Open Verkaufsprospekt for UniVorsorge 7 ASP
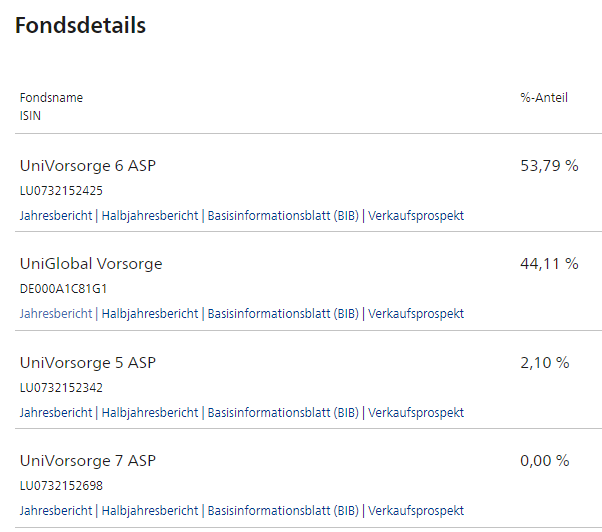The image size is (602, 532). pos(416,511)
